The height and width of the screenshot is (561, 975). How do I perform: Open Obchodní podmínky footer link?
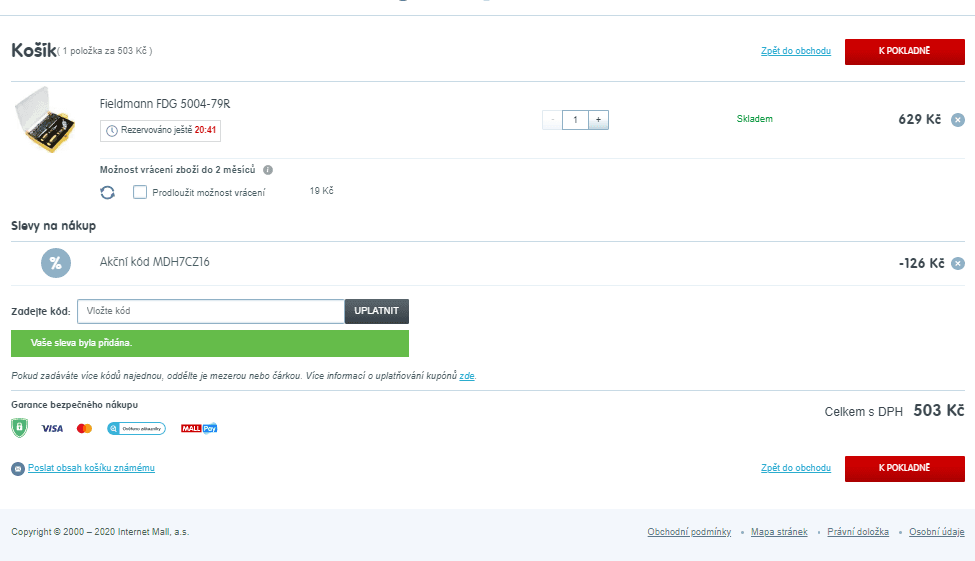click(689, 532)
